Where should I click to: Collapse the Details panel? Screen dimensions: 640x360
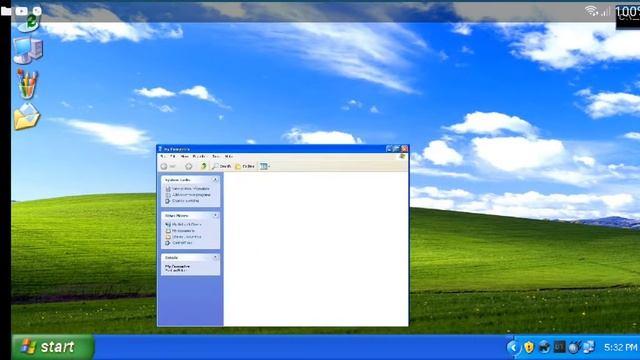[x=215, y=258]
